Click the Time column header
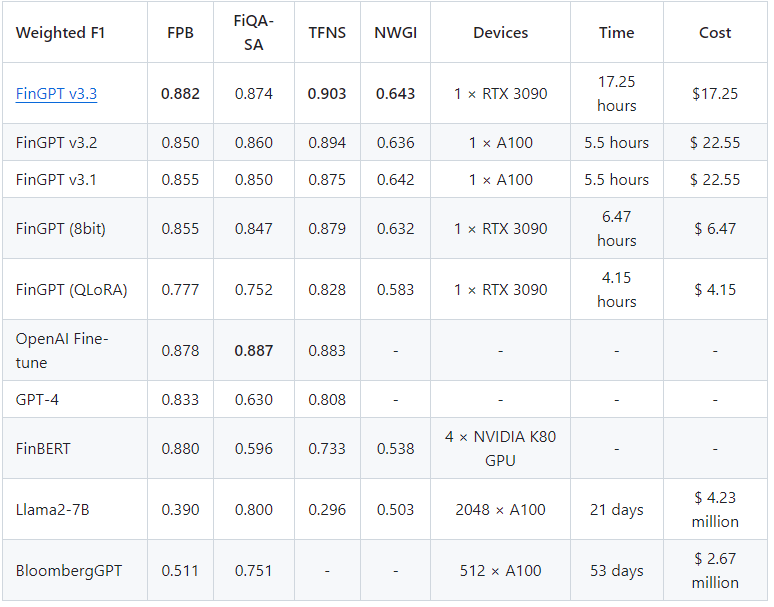Screen dimensions: 774x607 point(617,33)
